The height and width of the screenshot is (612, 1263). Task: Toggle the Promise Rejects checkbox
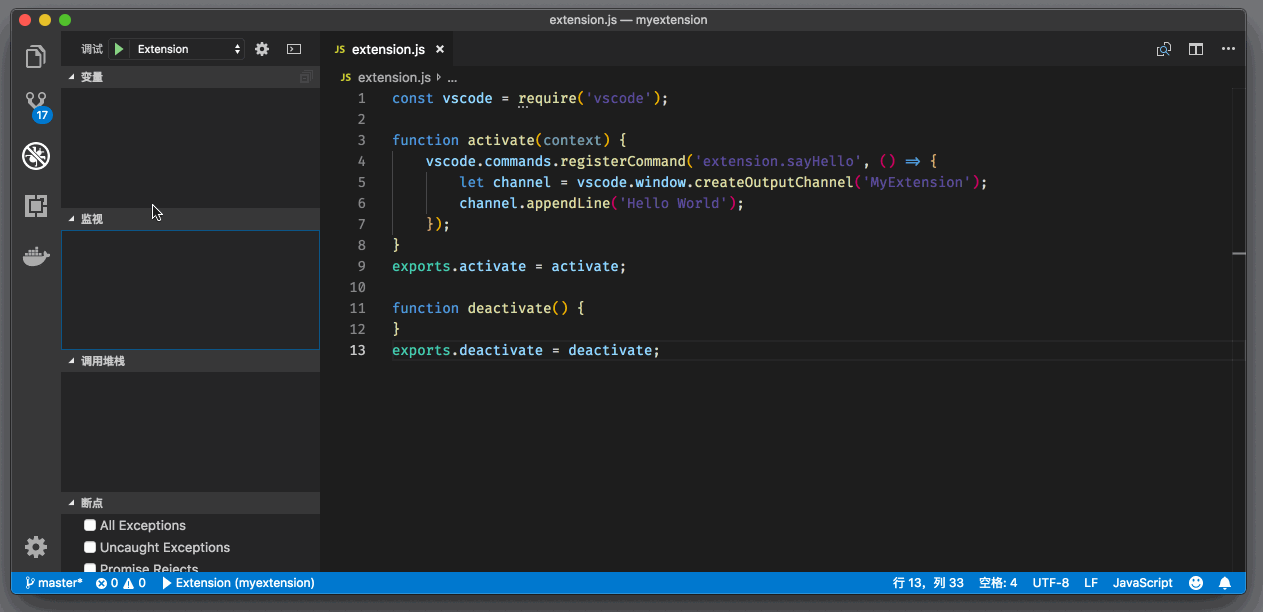[x=90, y=568]
